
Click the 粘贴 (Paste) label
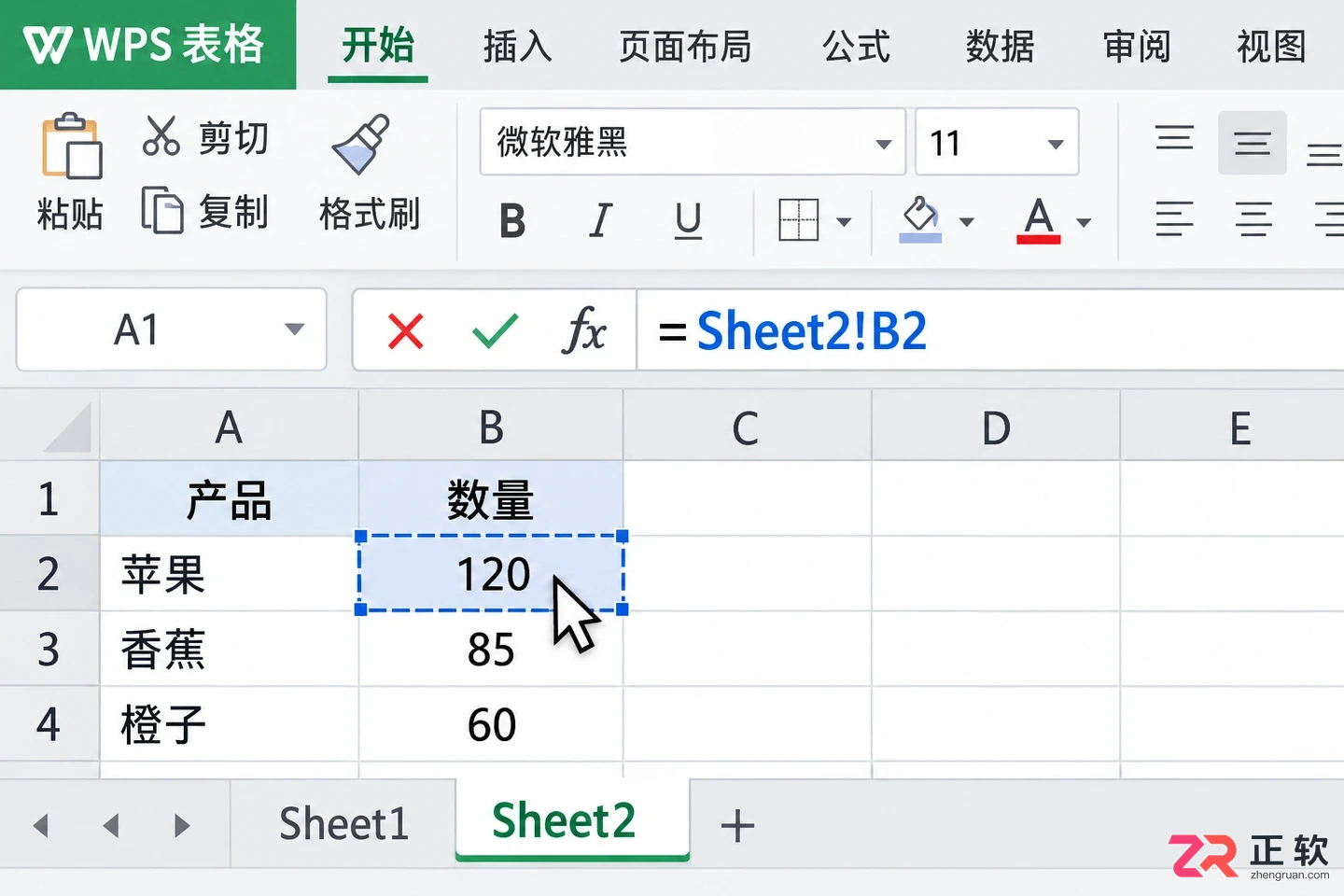[x=70, y=215]
